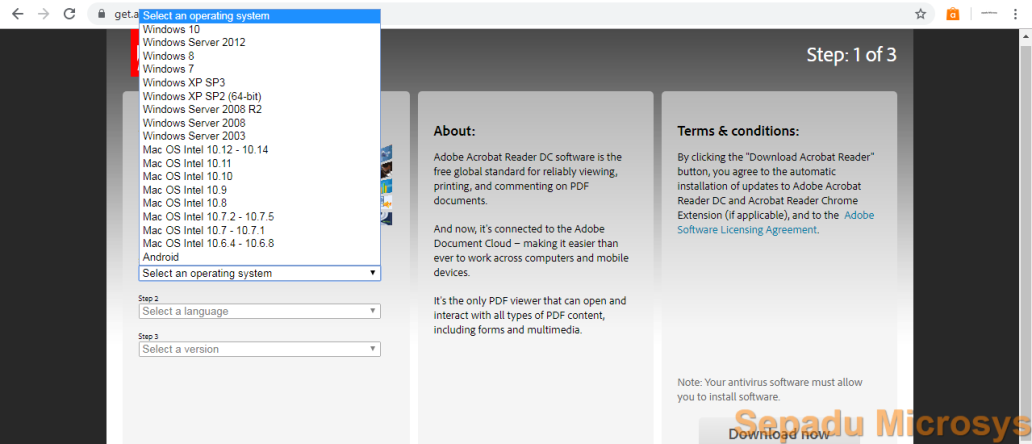Choose Windows 10 from the list
1032x444 pixels.
point(259,29)
